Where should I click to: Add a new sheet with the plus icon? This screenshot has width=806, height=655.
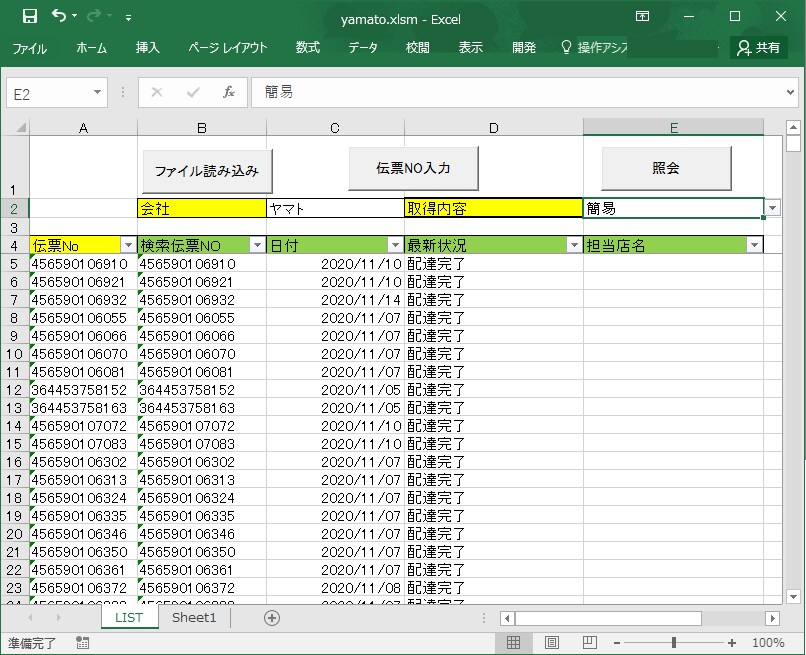(x=272, y=618)
